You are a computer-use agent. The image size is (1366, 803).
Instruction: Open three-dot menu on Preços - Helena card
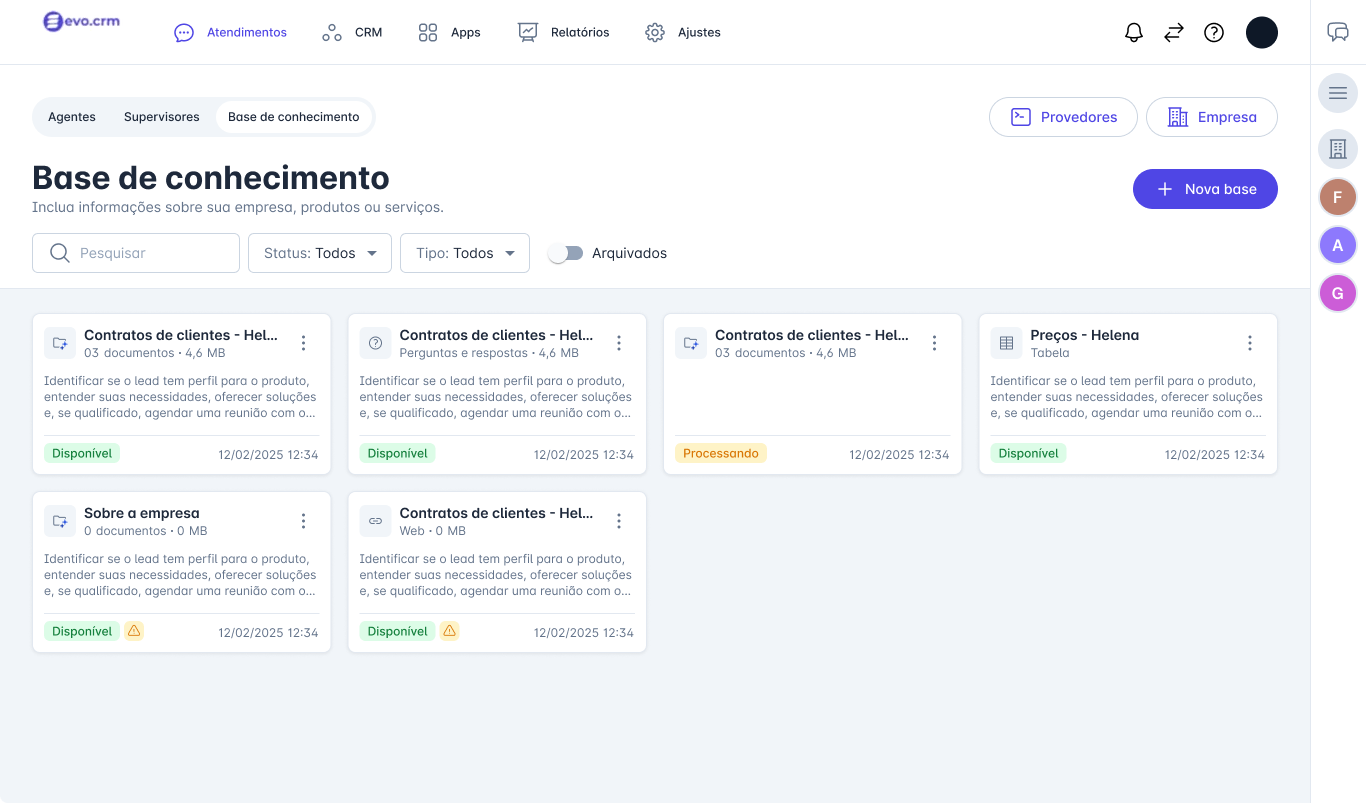point(1250,343)
